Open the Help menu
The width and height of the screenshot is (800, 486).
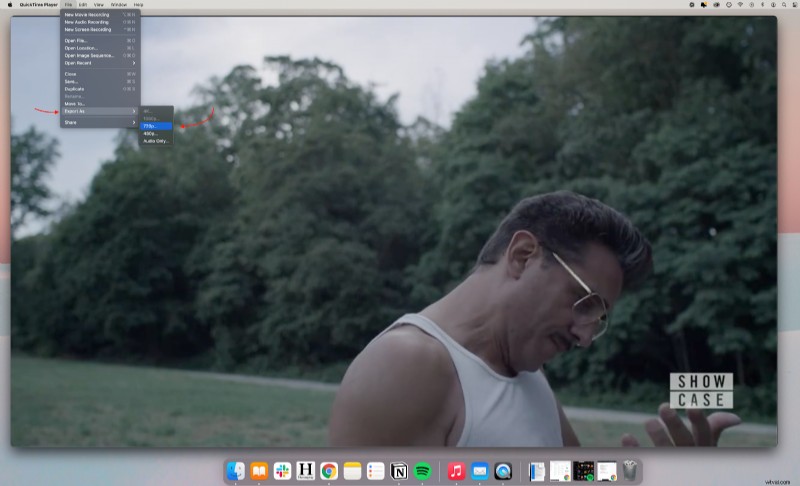click(138, 5)
